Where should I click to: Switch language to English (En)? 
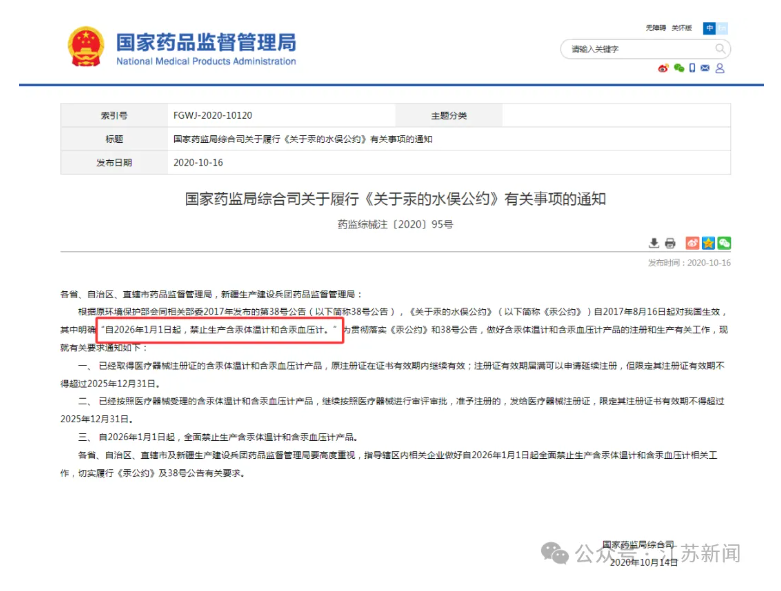(722, 28)
